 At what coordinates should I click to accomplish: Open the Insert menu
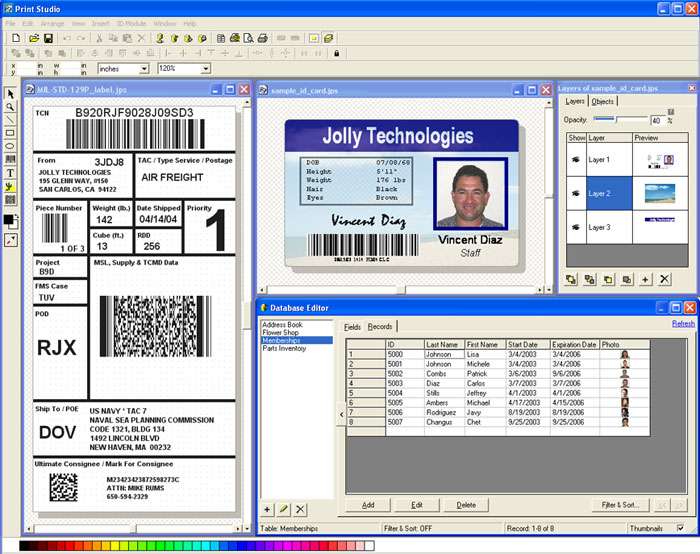coord(100,24)
